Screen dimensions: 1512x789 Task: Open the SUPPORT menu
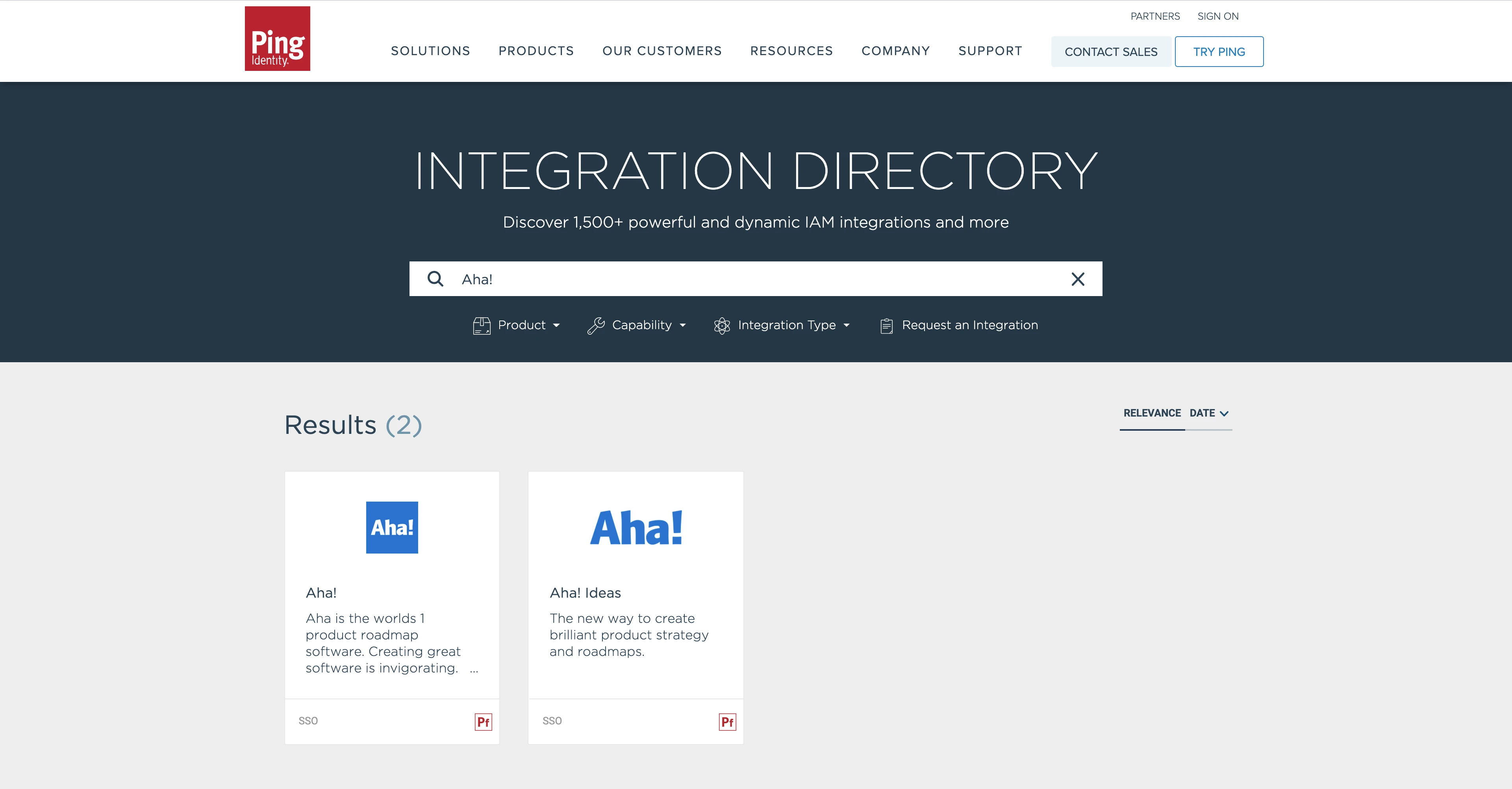[990, 50]
